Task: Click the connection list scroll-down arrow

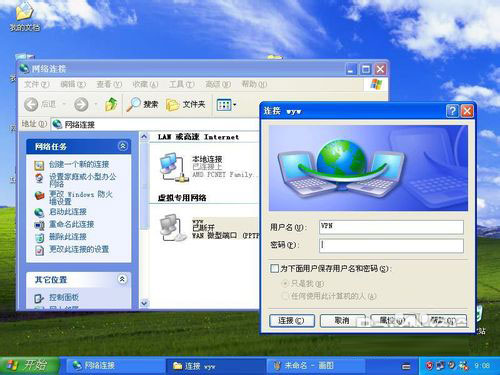Action: pyautogui.click(x=144, y=303)
